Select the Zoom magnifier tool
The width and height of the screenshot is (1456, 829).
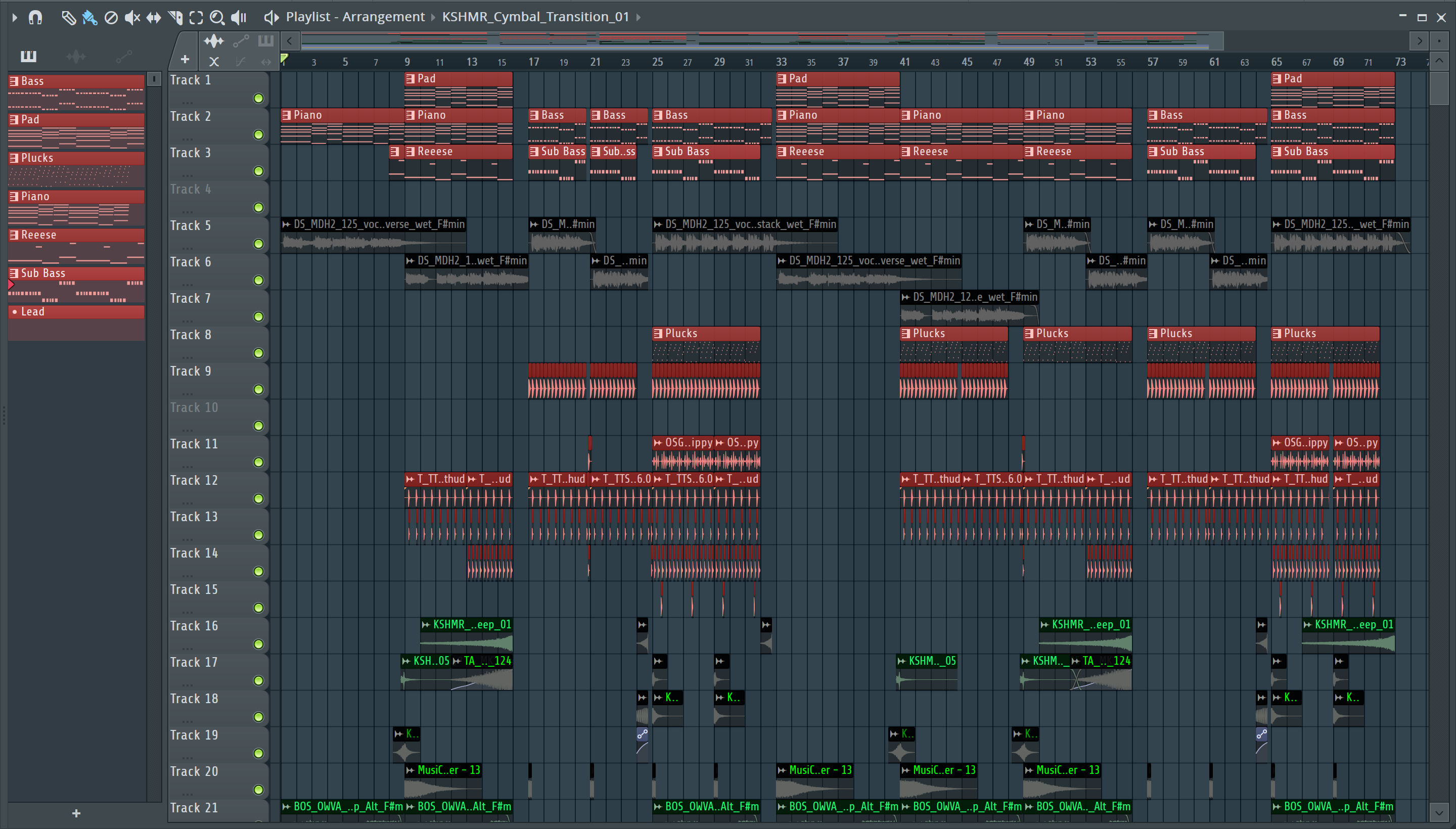click(217, 18)
